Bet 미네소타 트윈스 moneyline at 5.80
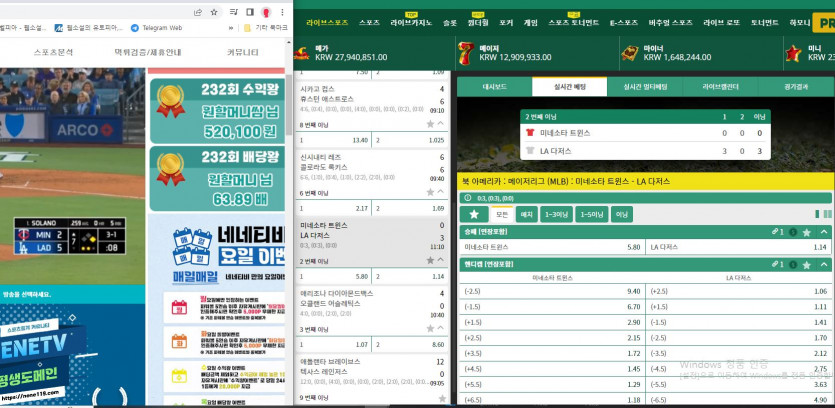The height and width of the screenshot is (408, 835). point(552,247)
